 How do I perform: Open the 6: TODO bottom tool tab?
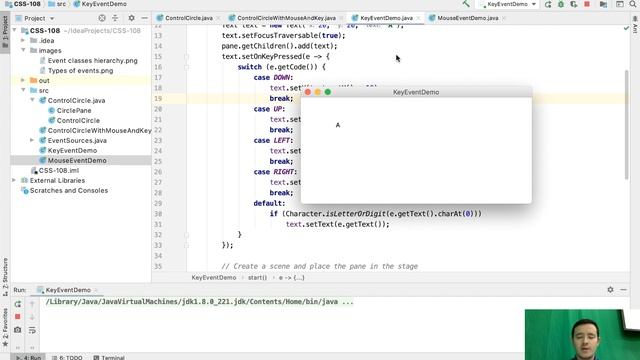(x=67, y=357)
